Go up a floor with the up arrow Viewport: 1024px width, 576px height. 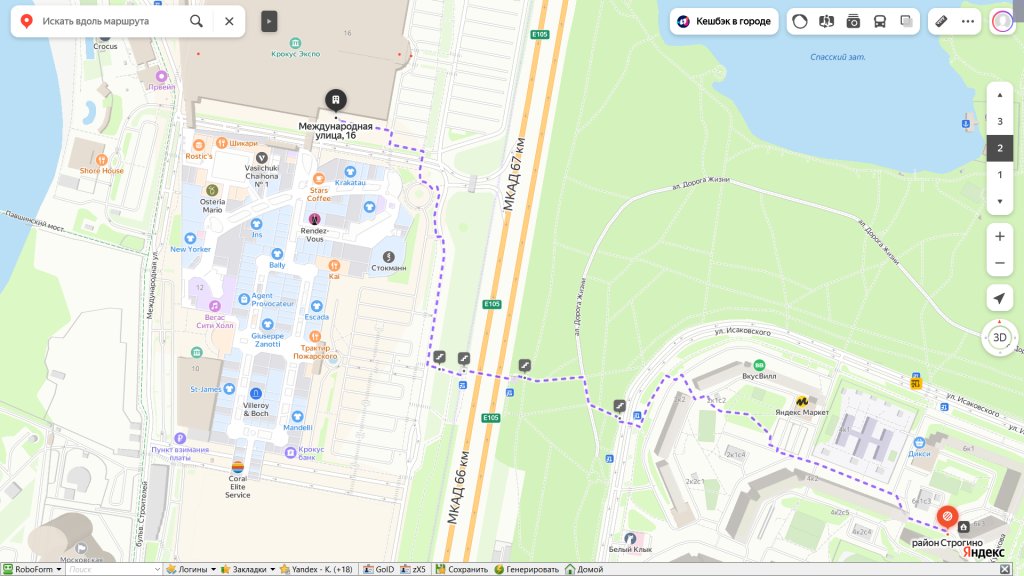coord(999,95)
